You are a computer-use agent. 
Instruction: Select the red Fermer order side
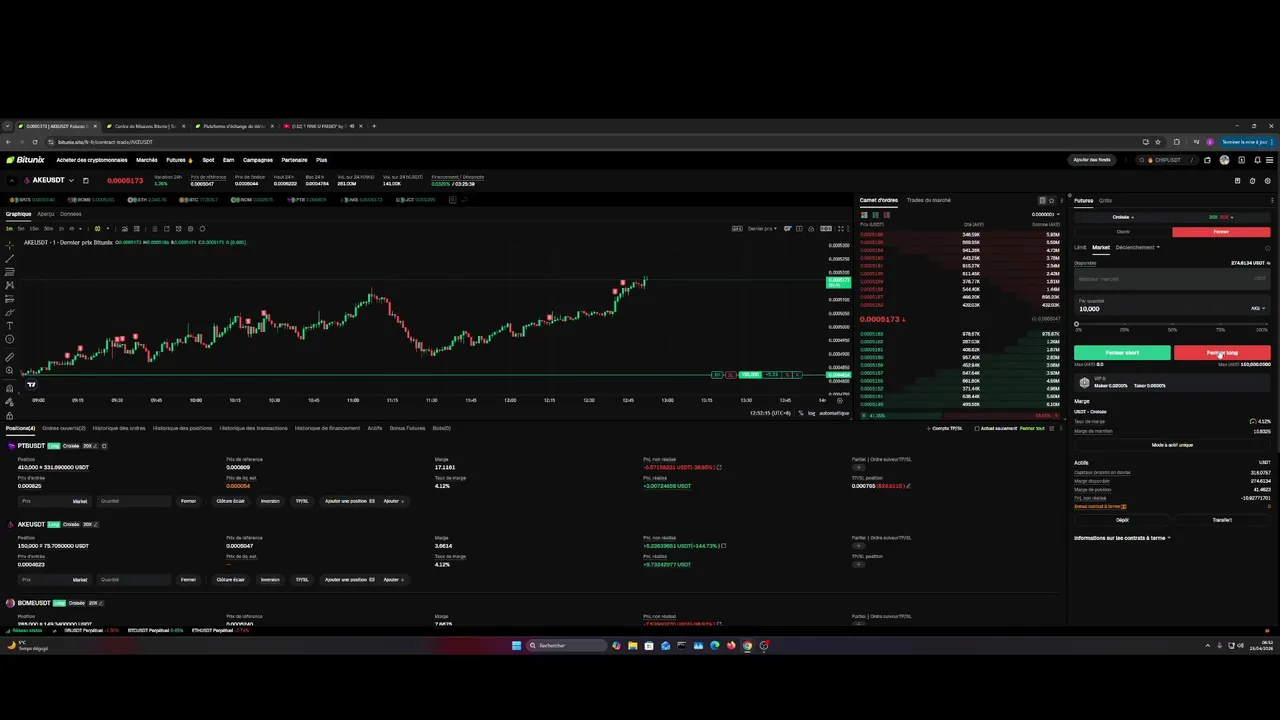coord(1221,232)
